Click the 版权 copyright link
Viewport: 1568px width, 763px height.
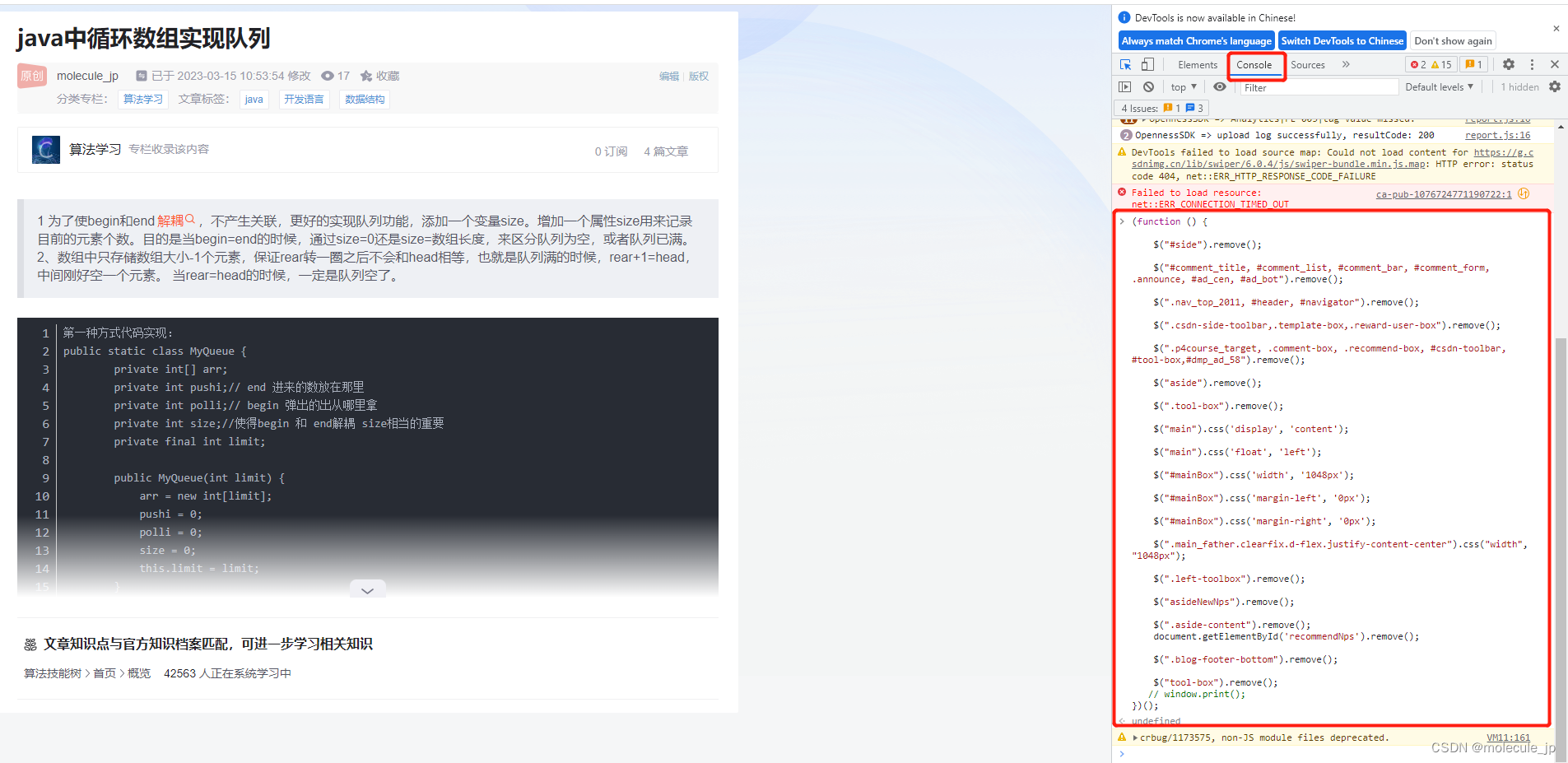pyautogui.click(x=699, y=76)
